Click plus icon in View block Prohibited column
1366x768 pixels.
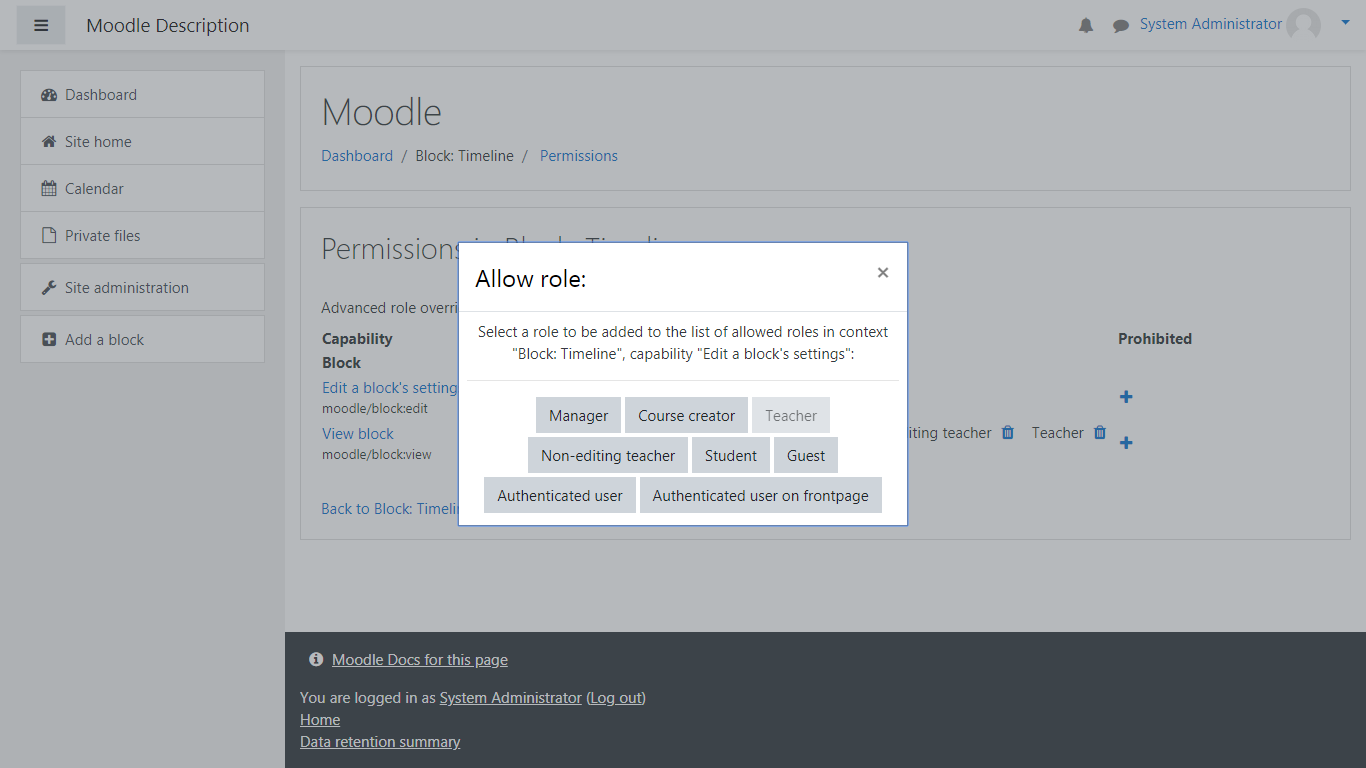(x=1126, y=443)
